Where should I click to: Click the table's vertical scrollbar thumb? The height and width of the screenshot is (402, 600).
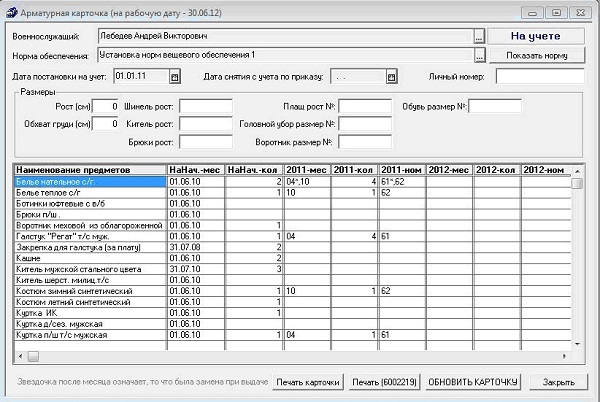[577, 184]
